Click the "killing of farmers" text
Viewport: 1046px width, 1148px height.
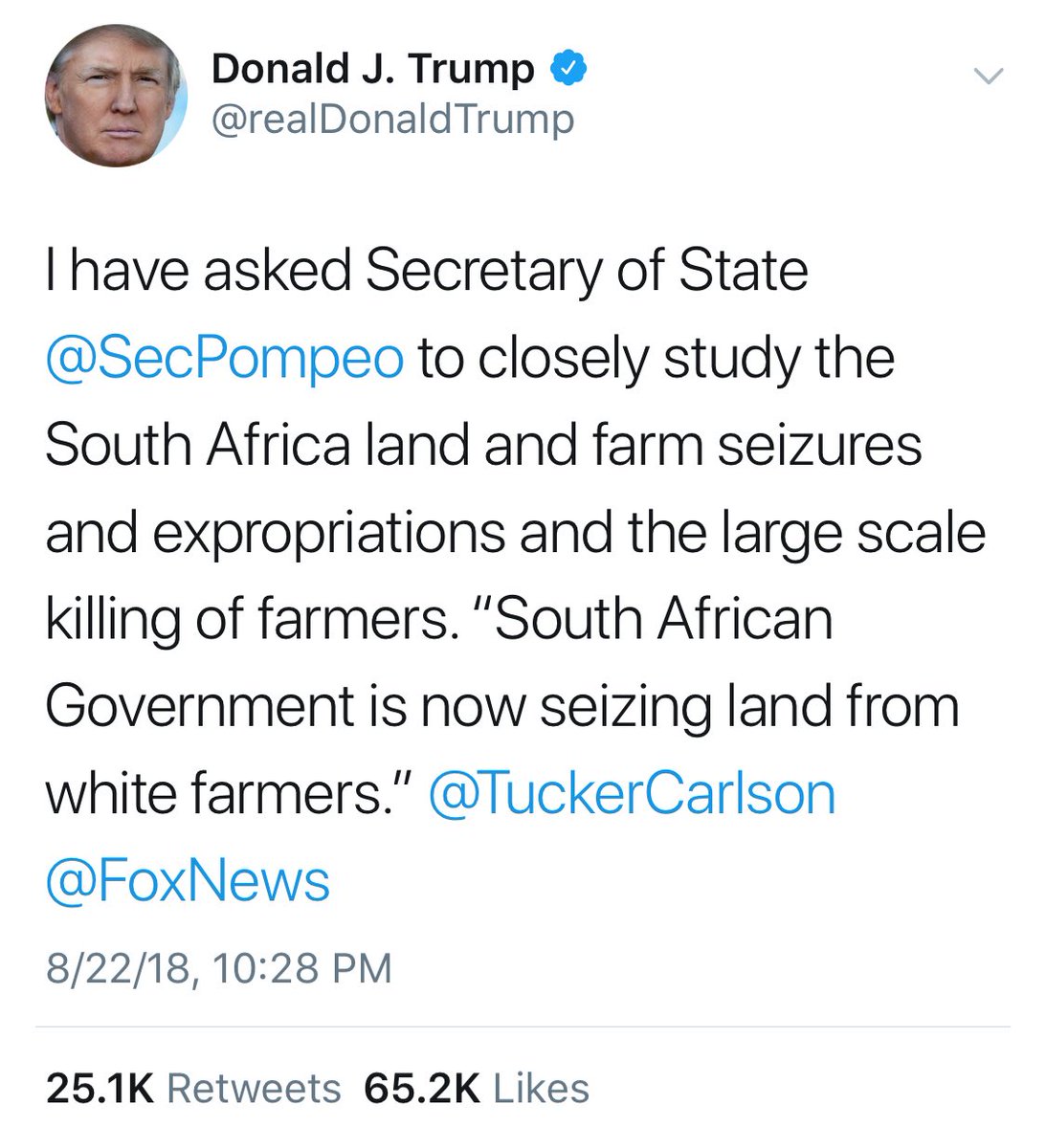tap(247, 619)
